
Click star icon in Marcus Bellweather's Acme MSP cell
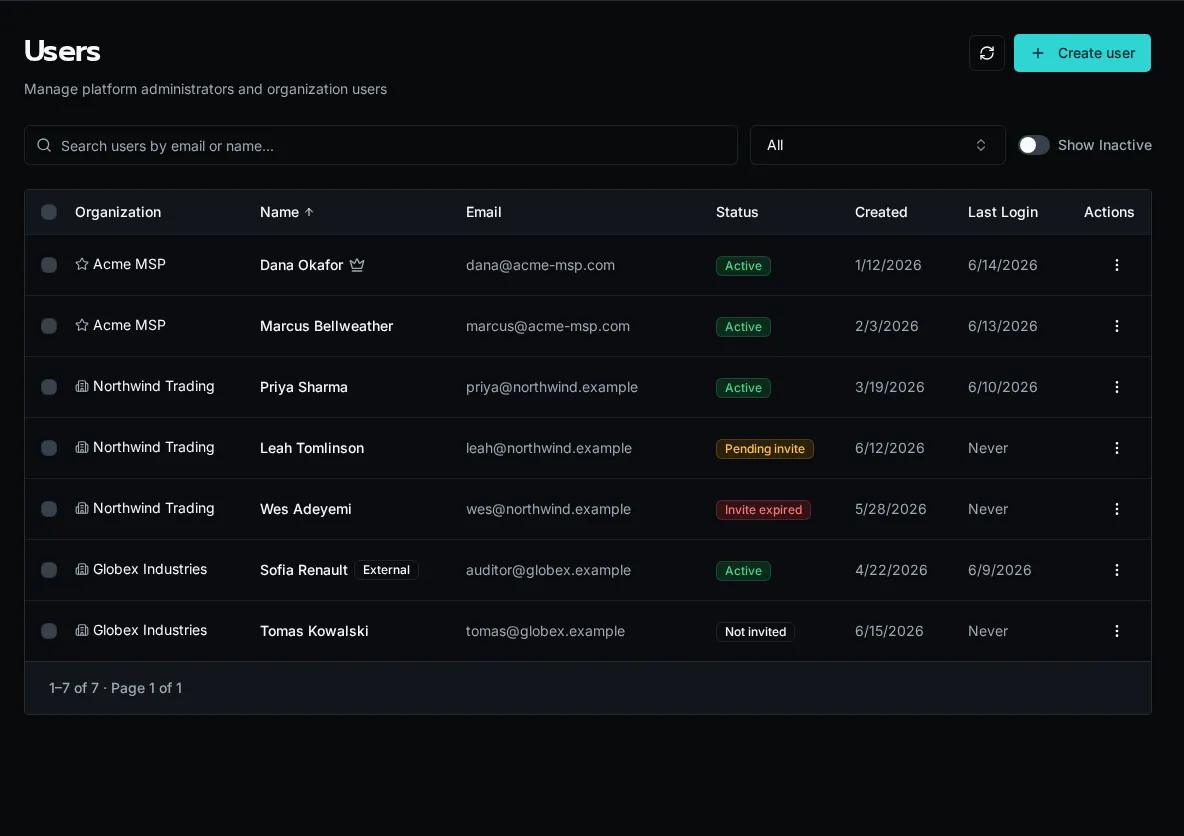82,325
